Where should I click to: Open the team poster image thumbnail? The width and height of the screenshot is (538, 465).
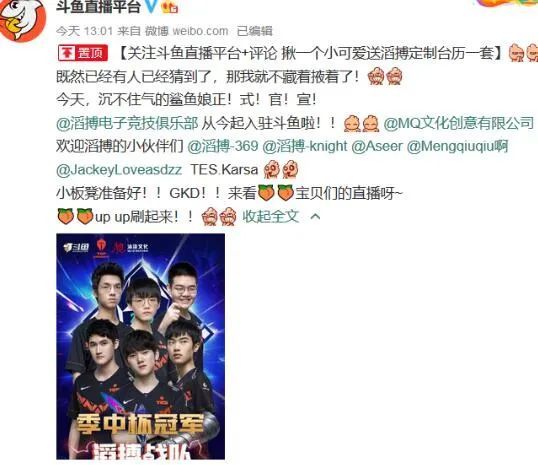click(141, 347)
